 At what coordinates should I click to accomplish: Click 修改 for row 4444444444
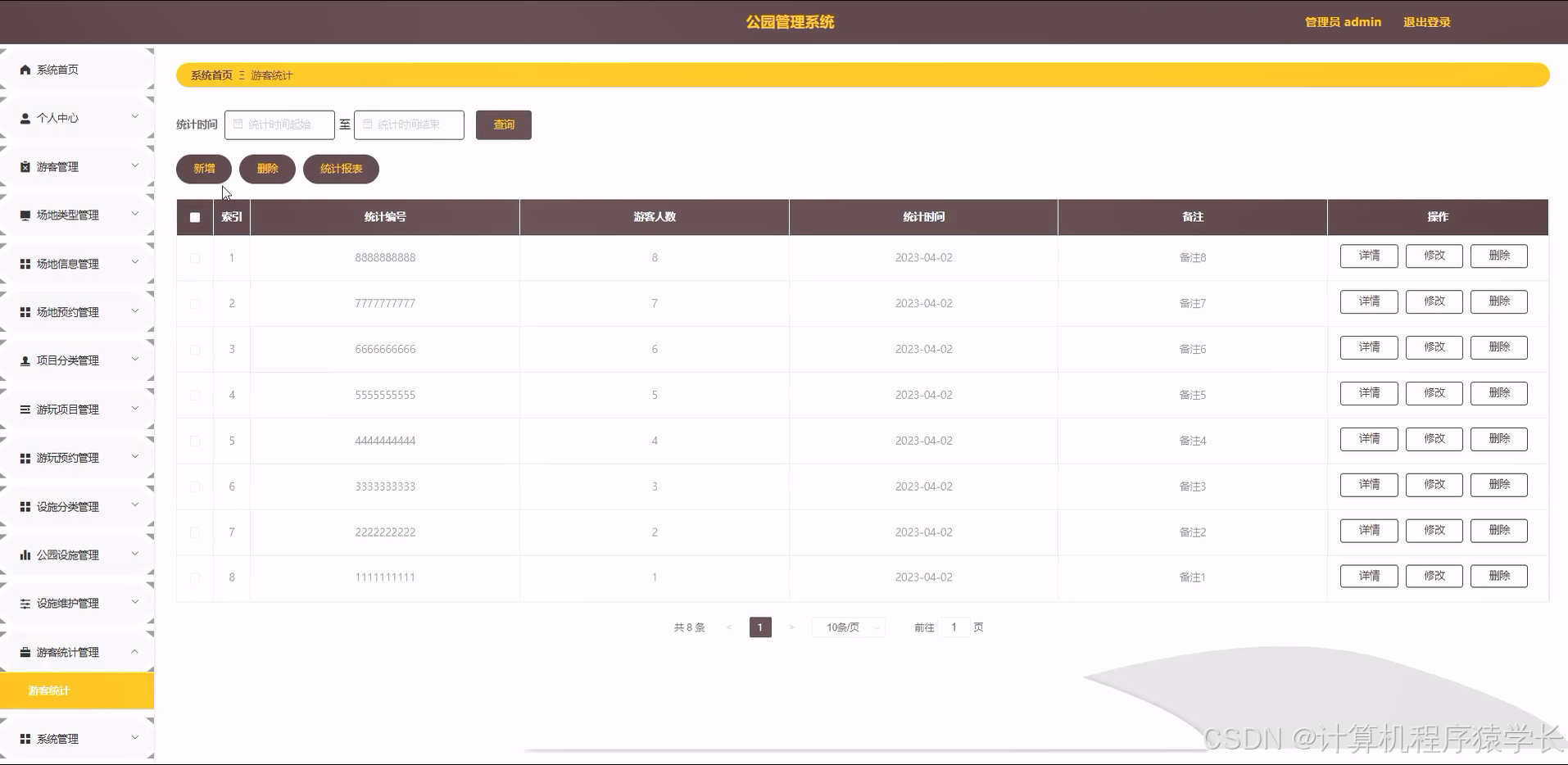(x=1434, y=439)
